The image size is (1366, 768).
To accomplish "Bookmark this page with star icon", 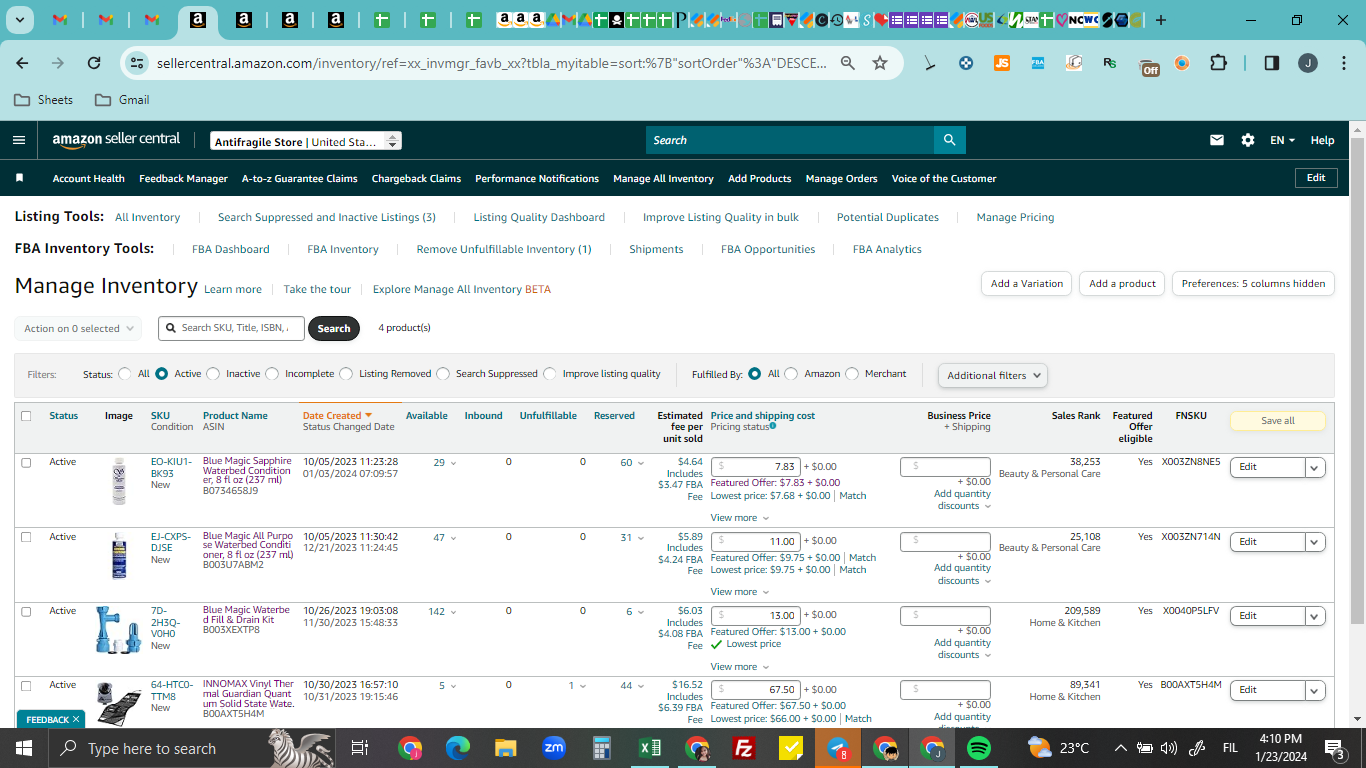I will tap(880, 63).
